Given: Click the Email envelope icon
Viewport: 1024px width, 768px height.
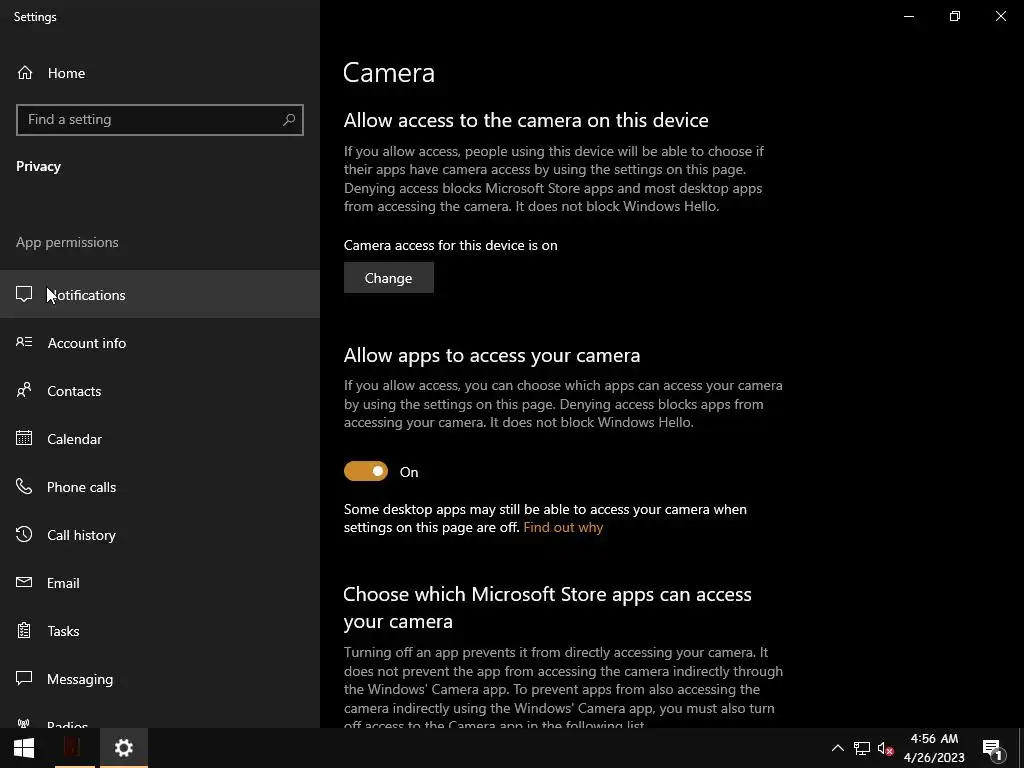Looking at the screenshot, I should click(x=24, y=582).
